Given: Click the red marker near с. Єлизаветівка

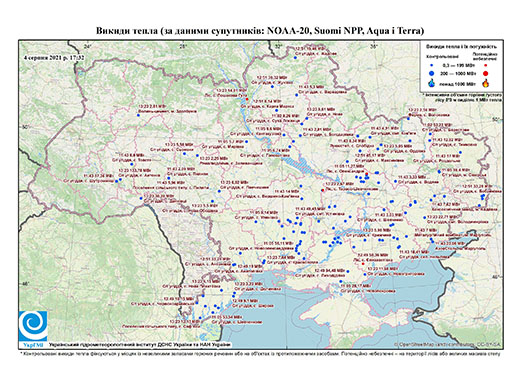Looking at the screenshot, I should [x=363, y=264].
